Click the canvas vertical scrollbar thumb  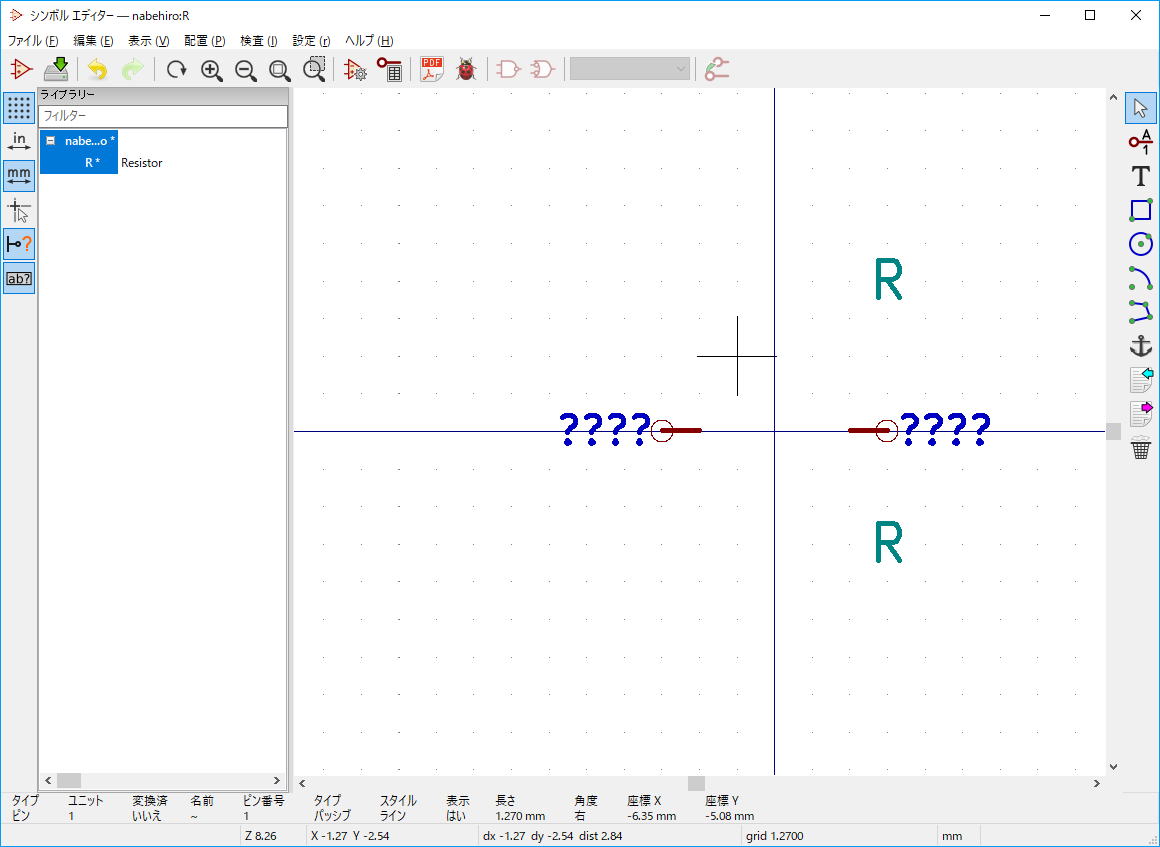(x=1113, y=431)
